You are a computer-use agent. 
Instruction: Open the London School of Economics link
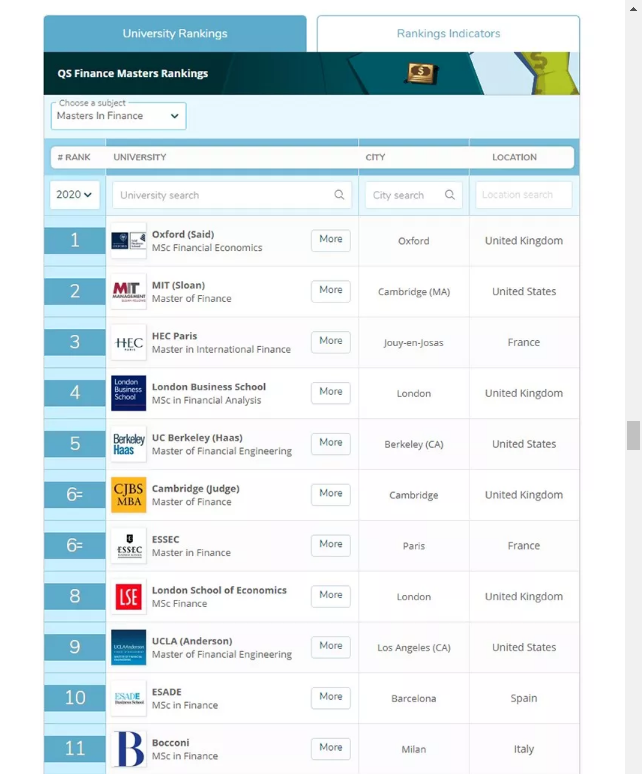(219, 590)
